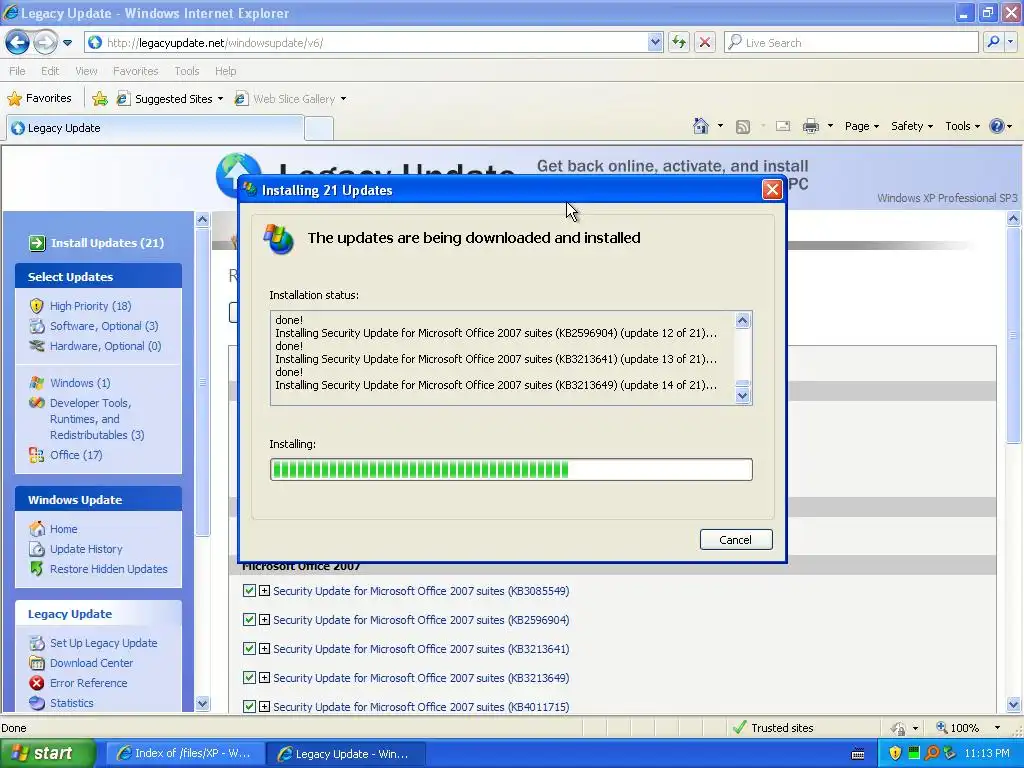
Task: Open the Web Slice Gallery dropdown
Action: pyautogui.click(x=344, y=99)
